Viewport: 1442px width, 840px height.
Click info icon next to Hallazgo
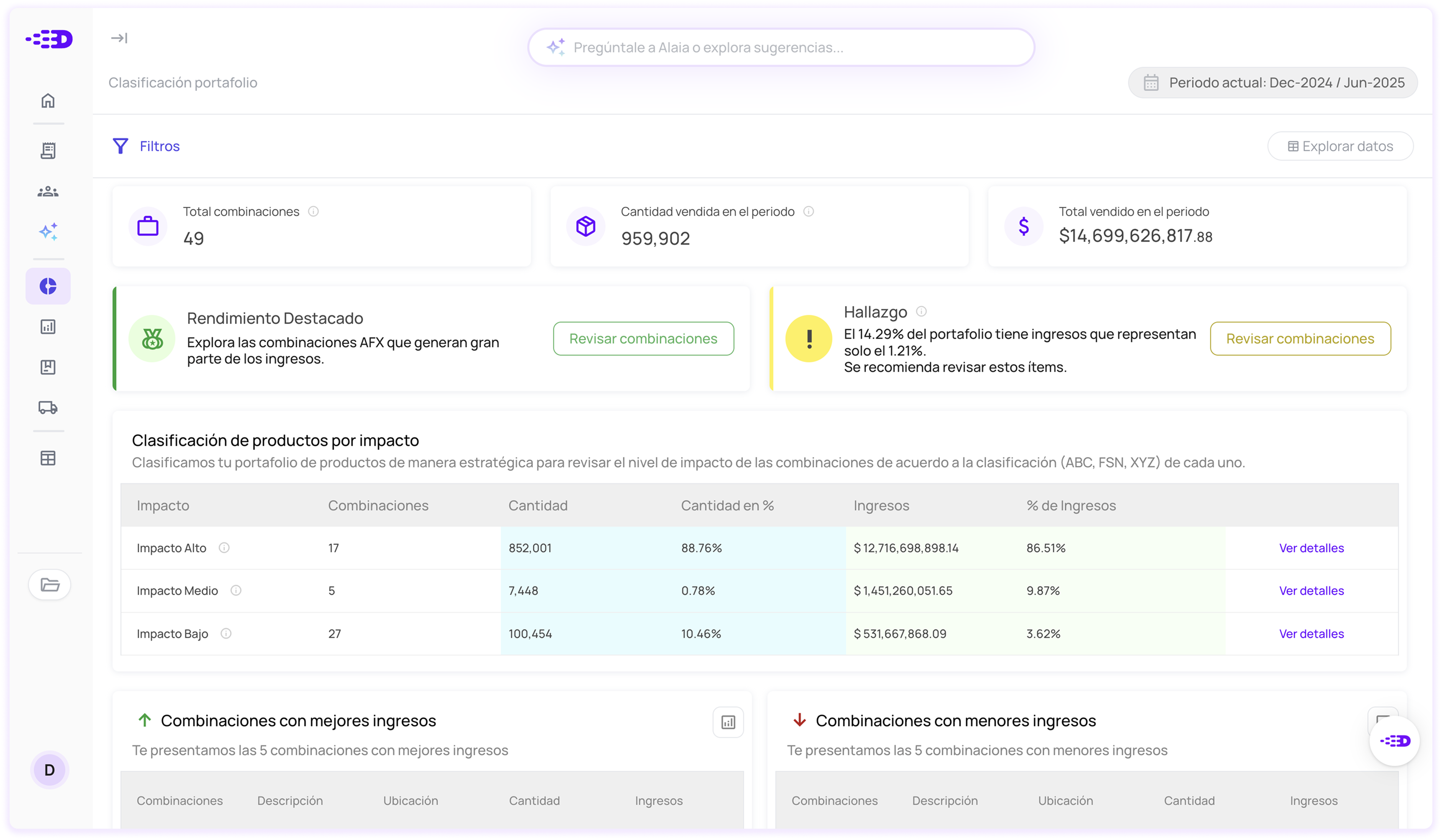[921, 311]
